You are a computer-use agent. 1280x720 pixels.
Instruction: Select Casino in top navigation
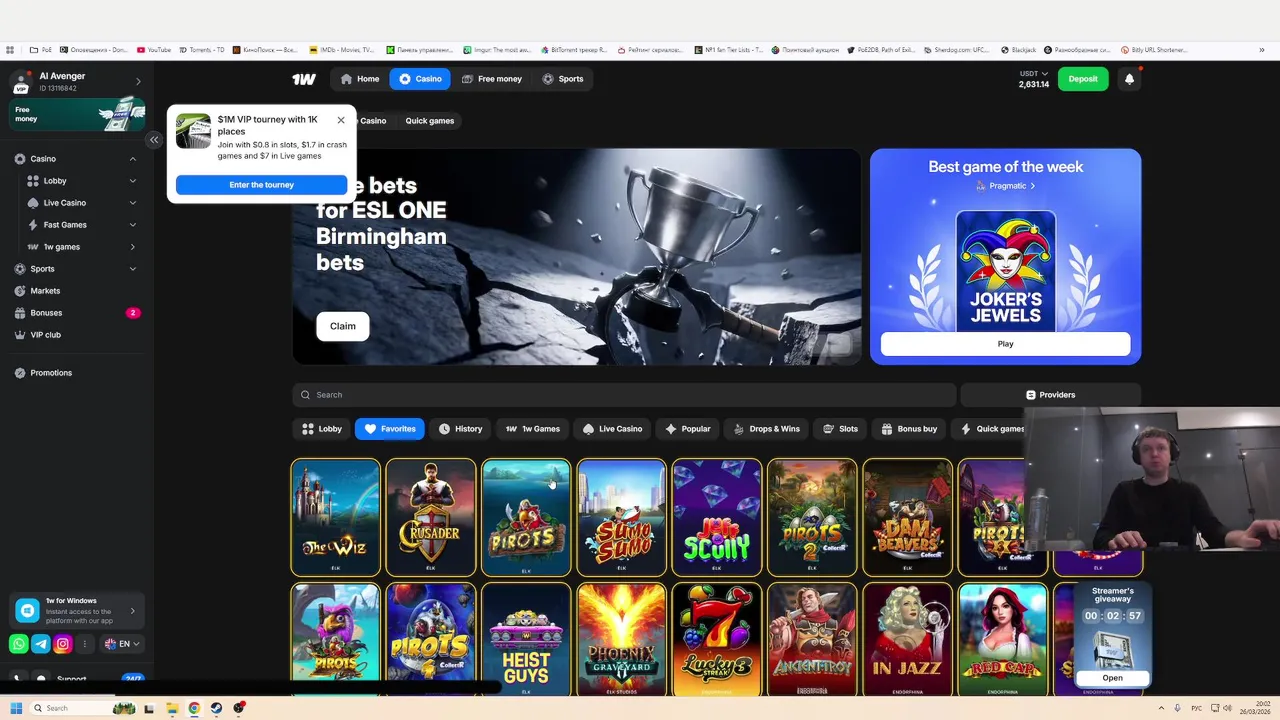420,79
